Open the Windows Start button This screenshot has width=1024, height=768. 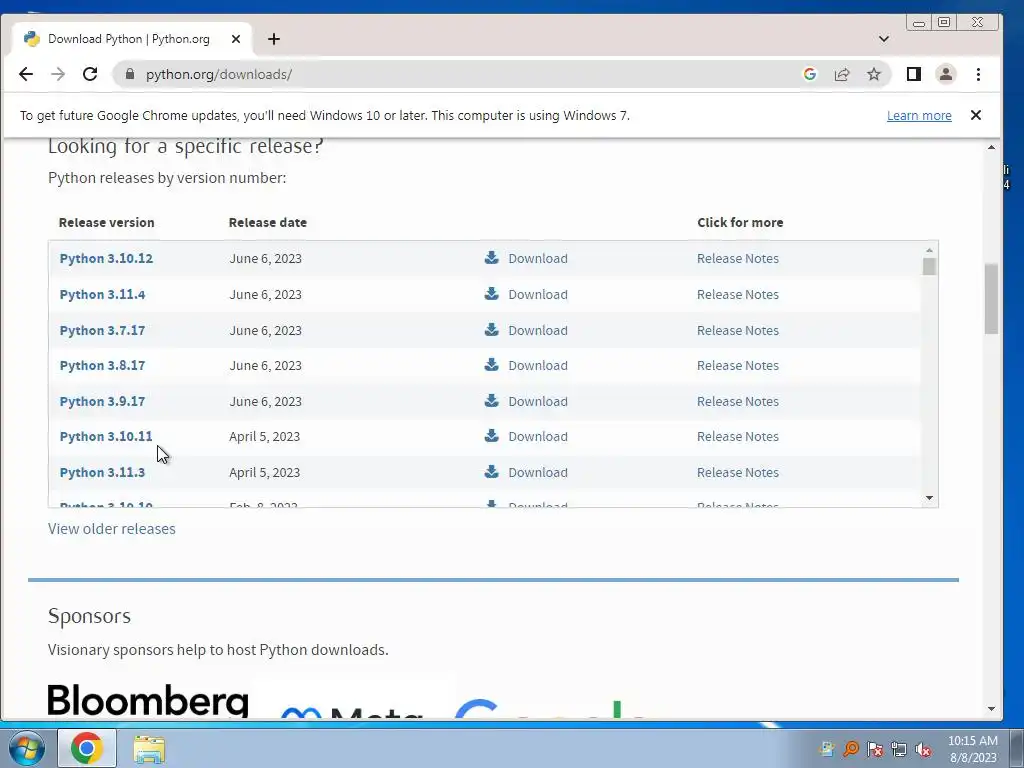pyautogui.click(x=26, y=748)
